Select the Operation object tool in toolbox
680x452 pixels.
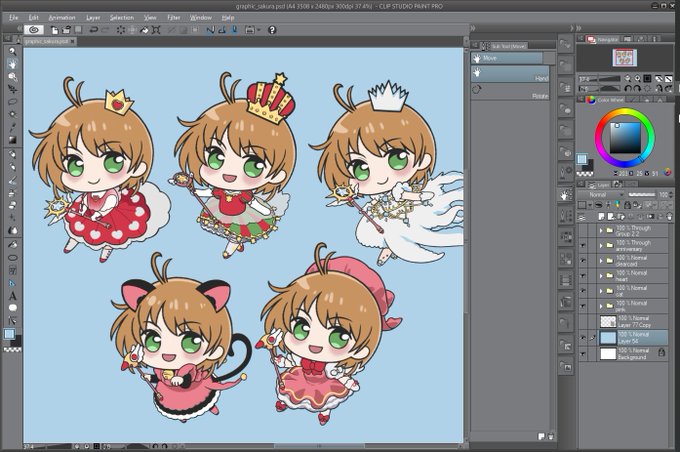tap(13, 77)
